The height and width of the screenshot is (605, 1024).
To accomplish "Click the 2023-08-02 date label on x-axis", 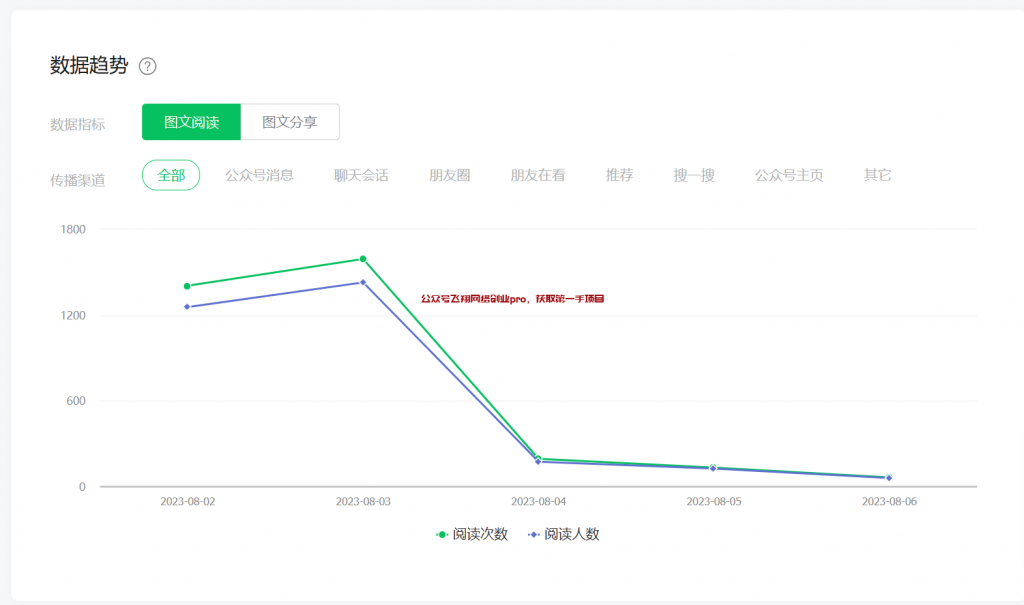I will 189,500.
